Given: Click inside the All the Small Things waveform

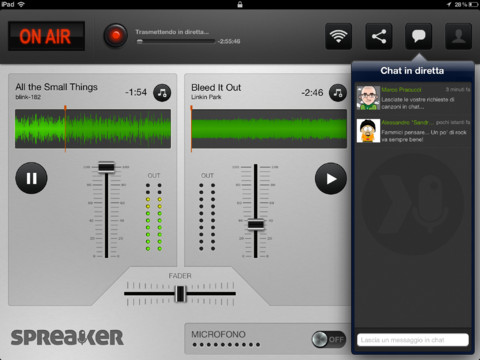Looking at the screenshot, I should tap(93, 128).
